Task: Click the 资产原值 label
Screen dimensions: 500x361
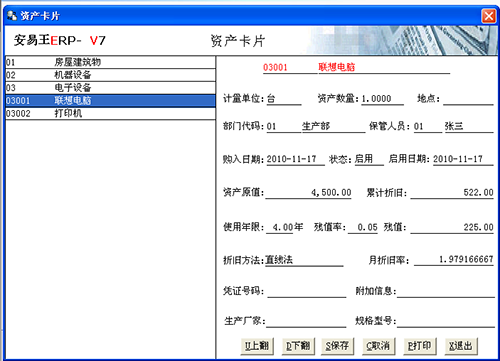Action: click(244, 192)
